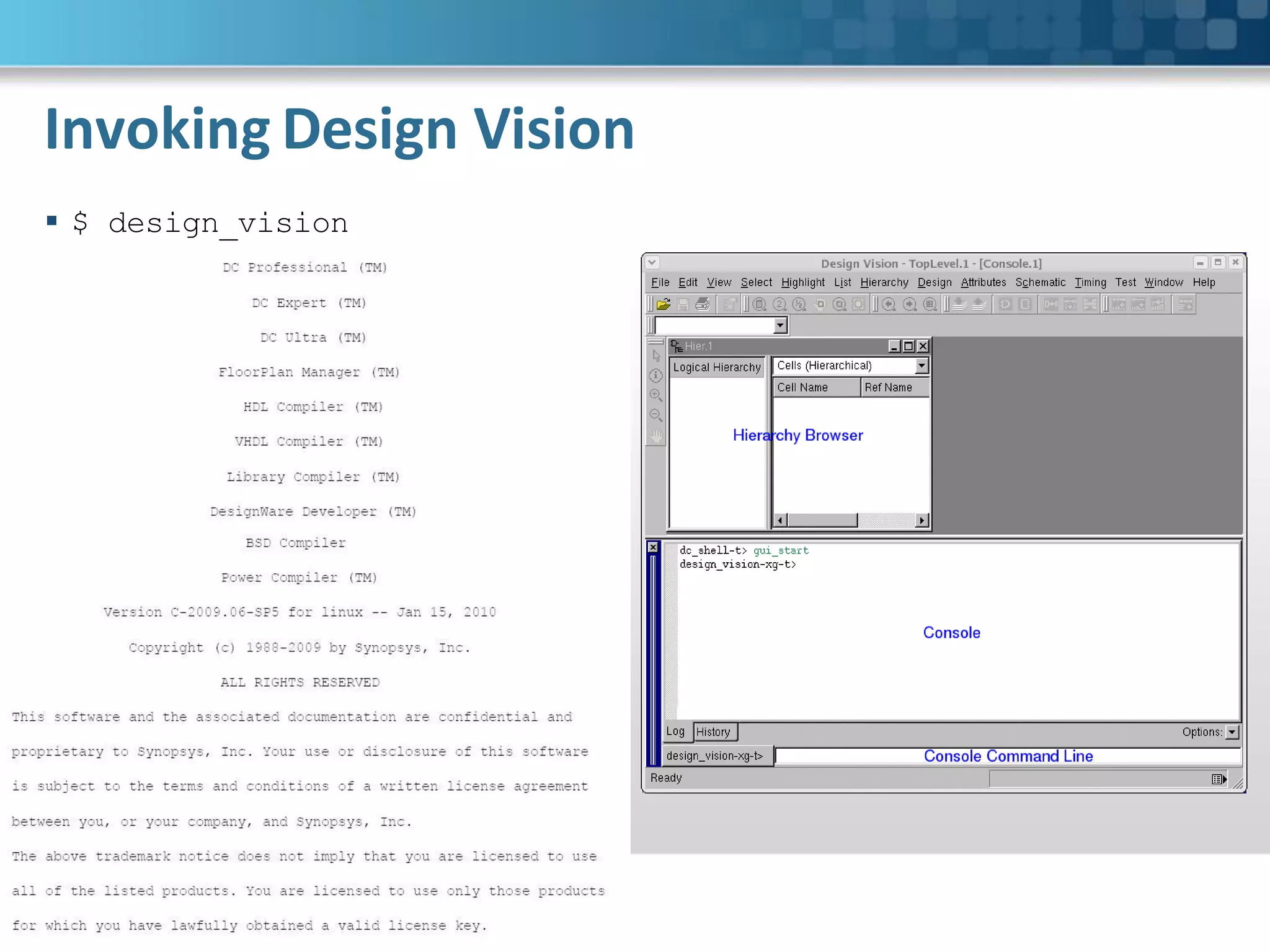
Task: Select the pointer tool in left strip
Action: (x=656, y=356)
